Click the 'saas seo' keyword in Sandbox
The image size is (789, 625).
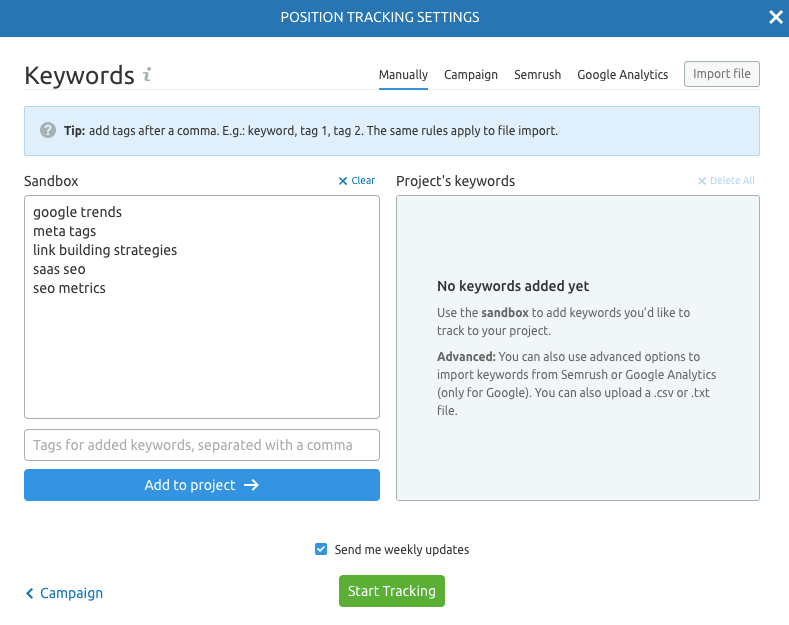click(59, 269)
